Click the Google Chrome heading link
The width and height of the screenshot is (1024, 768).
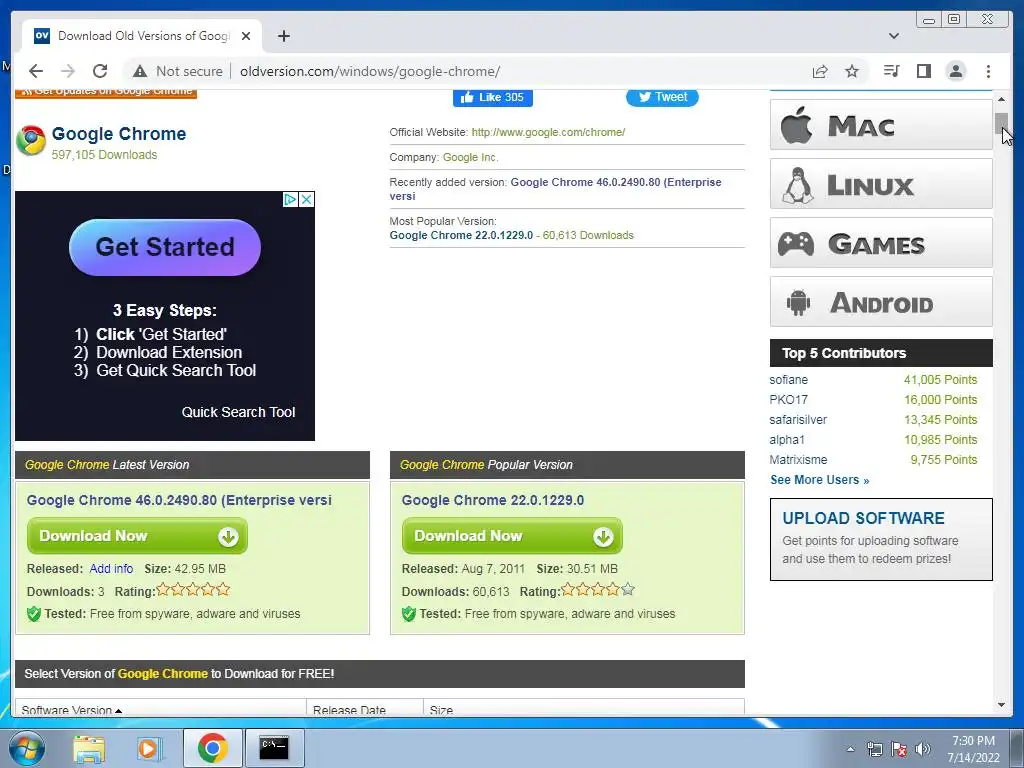coord(119,134)
